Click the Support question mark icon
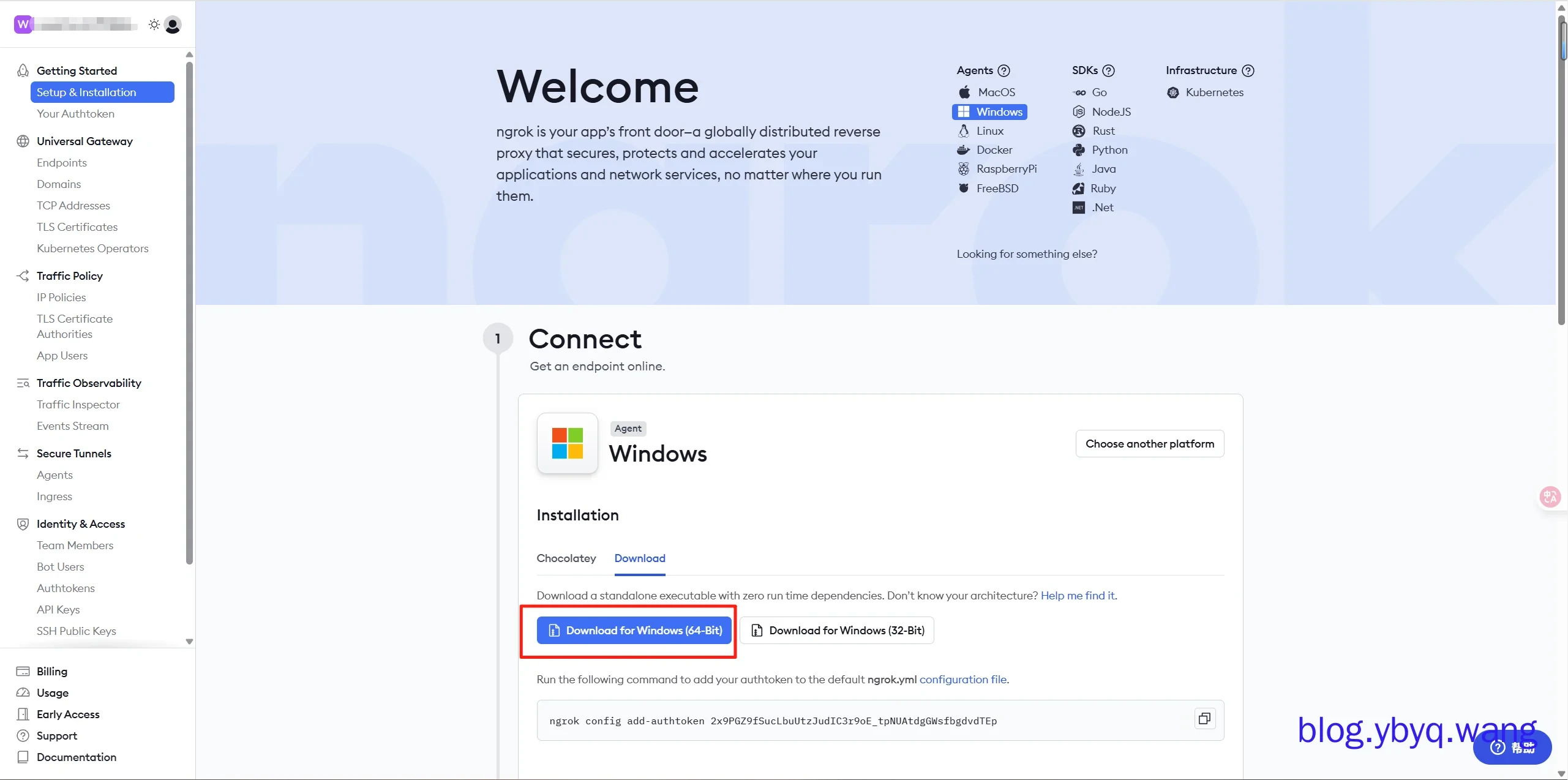Screen dimensions: 1568x780 [23, 735]
